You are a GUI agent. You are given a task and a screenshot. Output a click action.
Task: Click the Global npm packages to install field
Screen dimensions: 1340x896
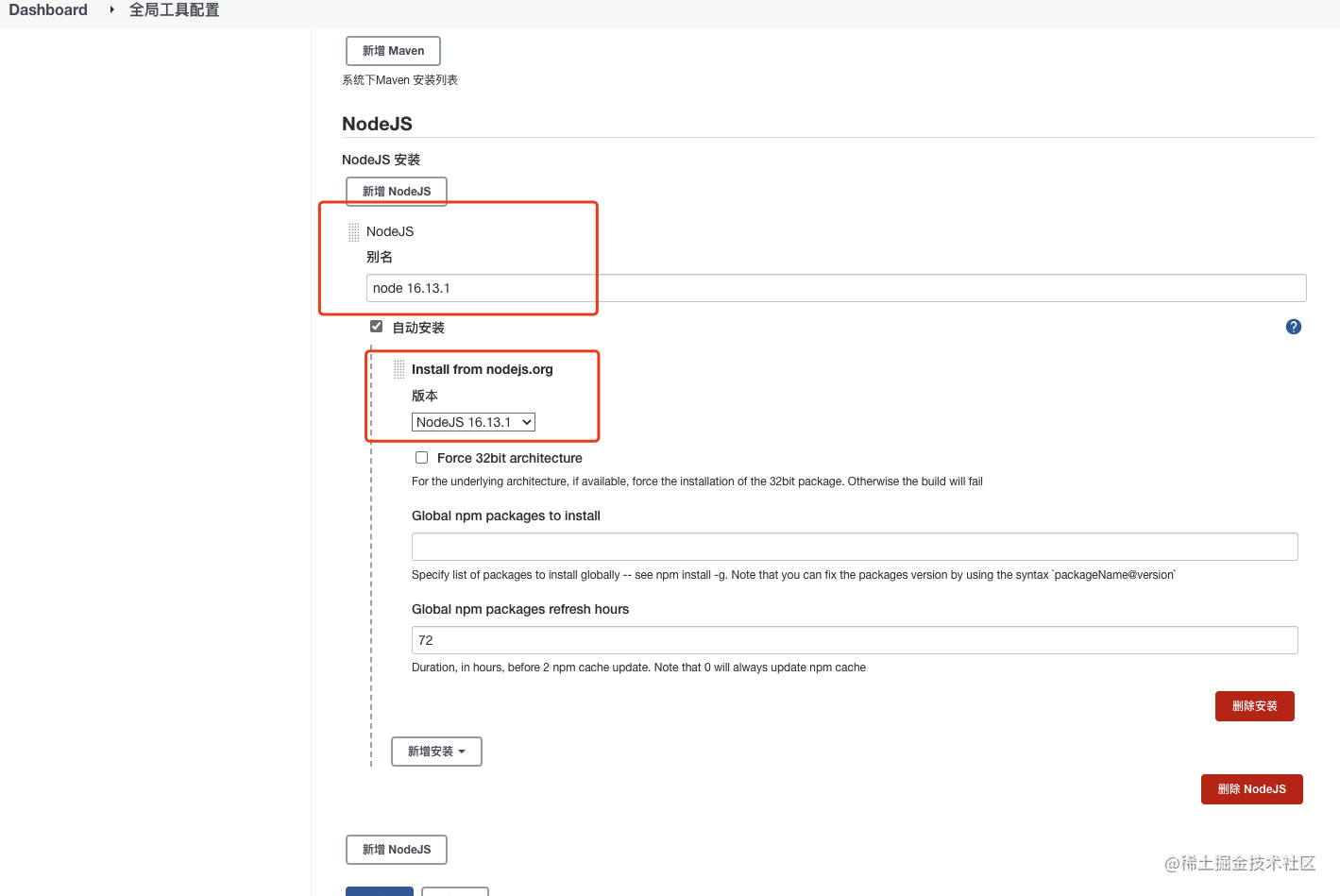click(850, 546)
